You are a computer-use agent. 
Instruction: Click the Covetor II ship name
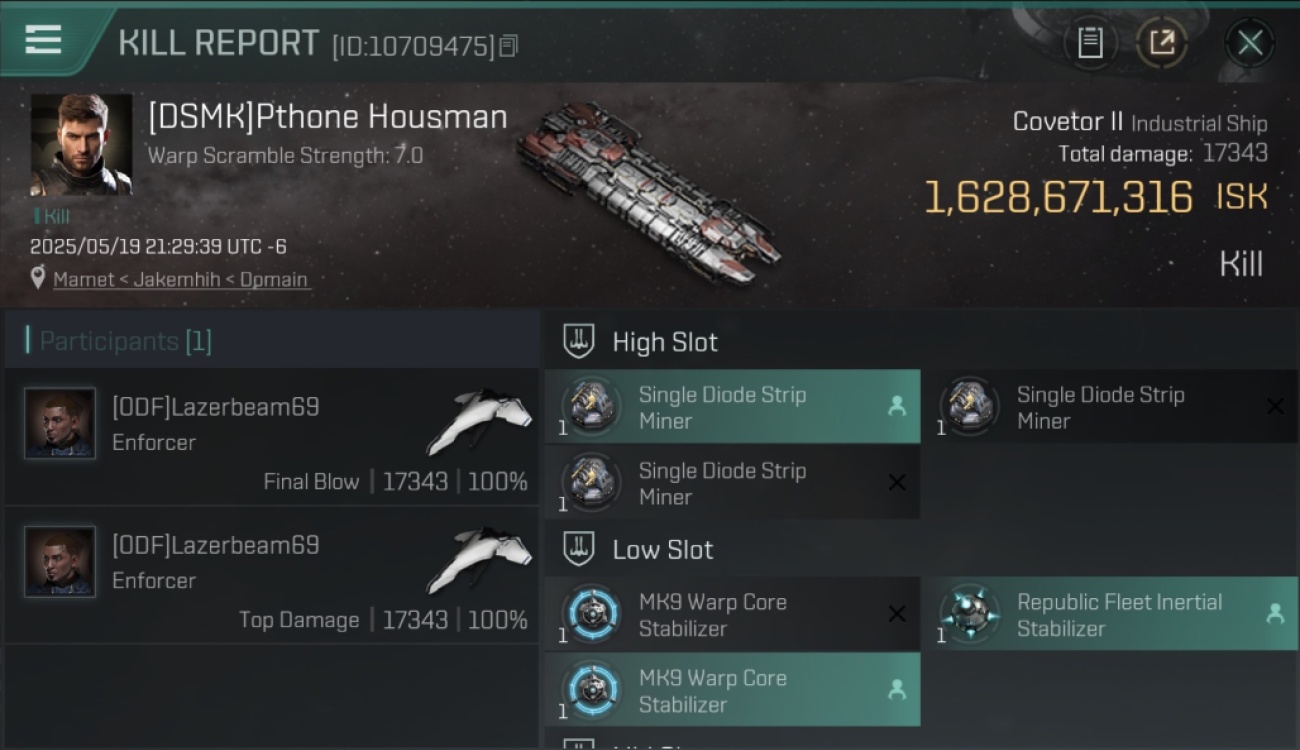pyautogui.click(x=1068, y=122)
